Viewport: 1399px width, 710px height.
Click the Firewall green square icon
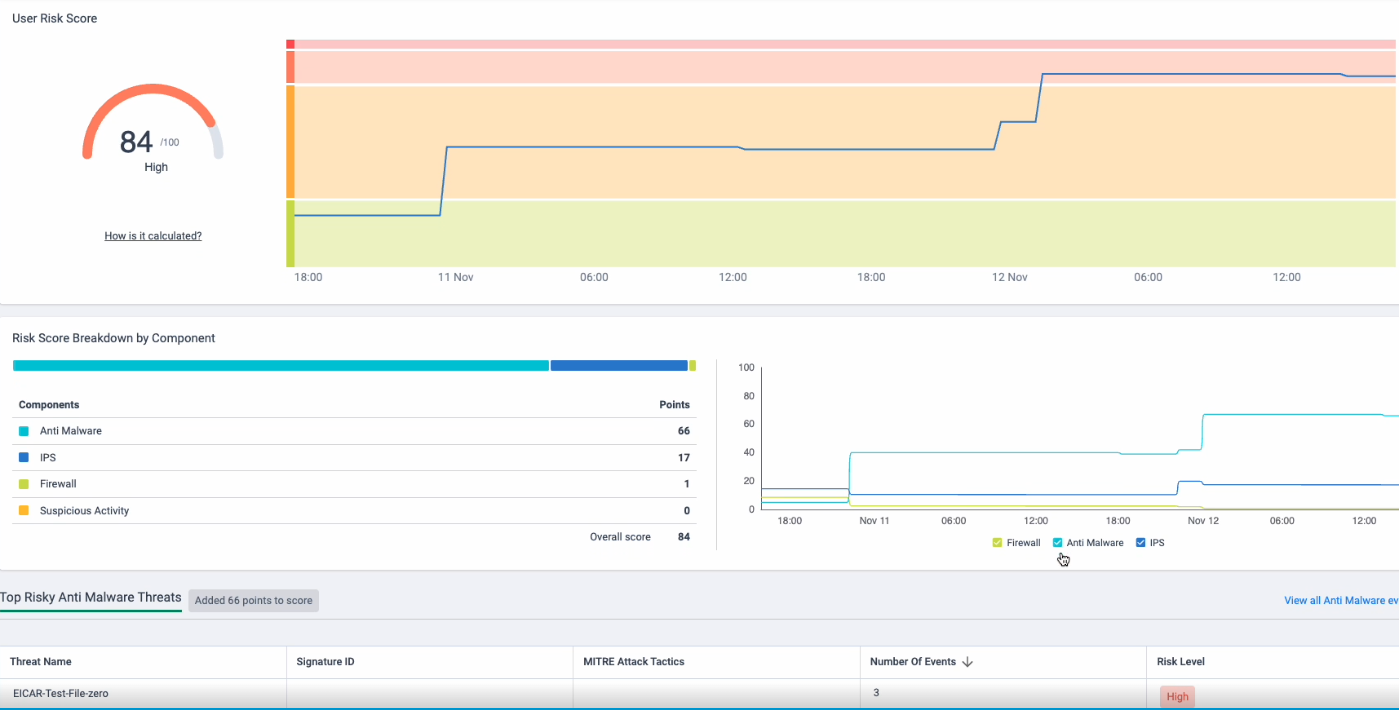pyautogui.click(x=24, y=484)
